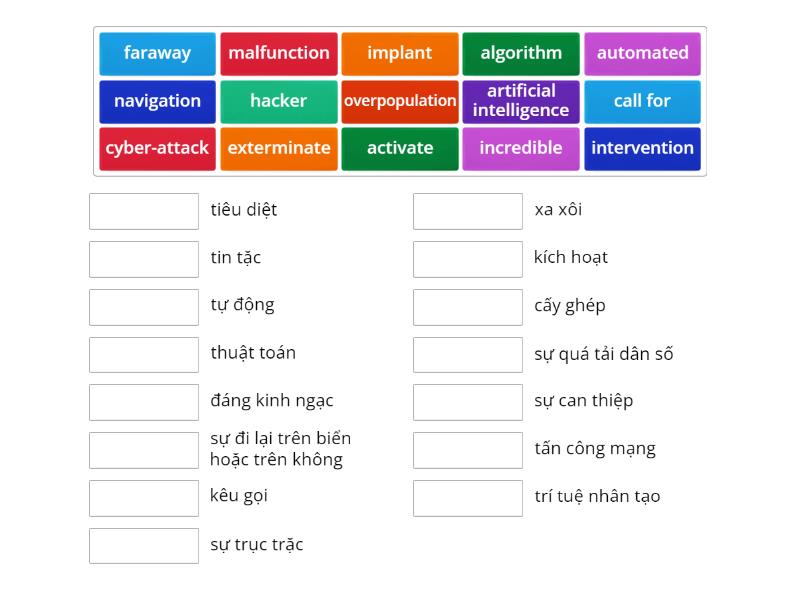Pick the 'artificial intelligence' tile
Image resolution: width=800 pixels, height=600 pixels.
[521, 101]
